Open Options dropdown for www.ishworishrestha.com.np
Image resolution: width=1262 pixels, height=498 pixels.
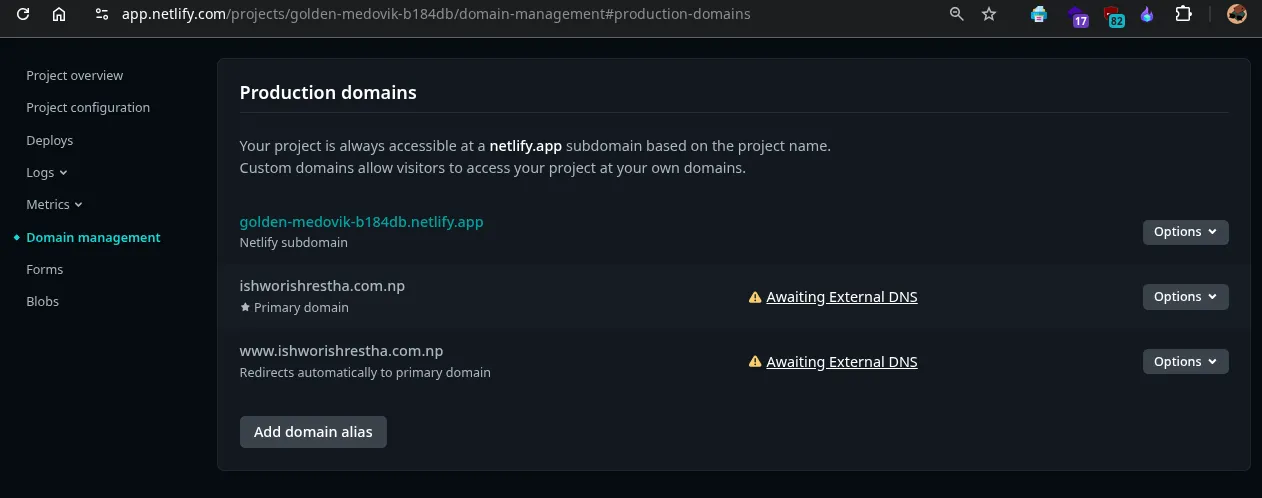(1185, 362)
